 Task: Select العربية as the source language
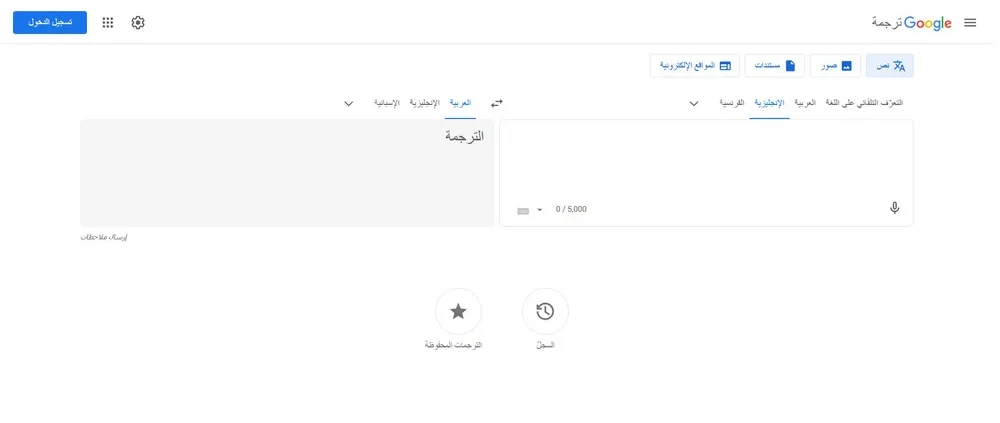pyautogui.click(x=805, y=103)
